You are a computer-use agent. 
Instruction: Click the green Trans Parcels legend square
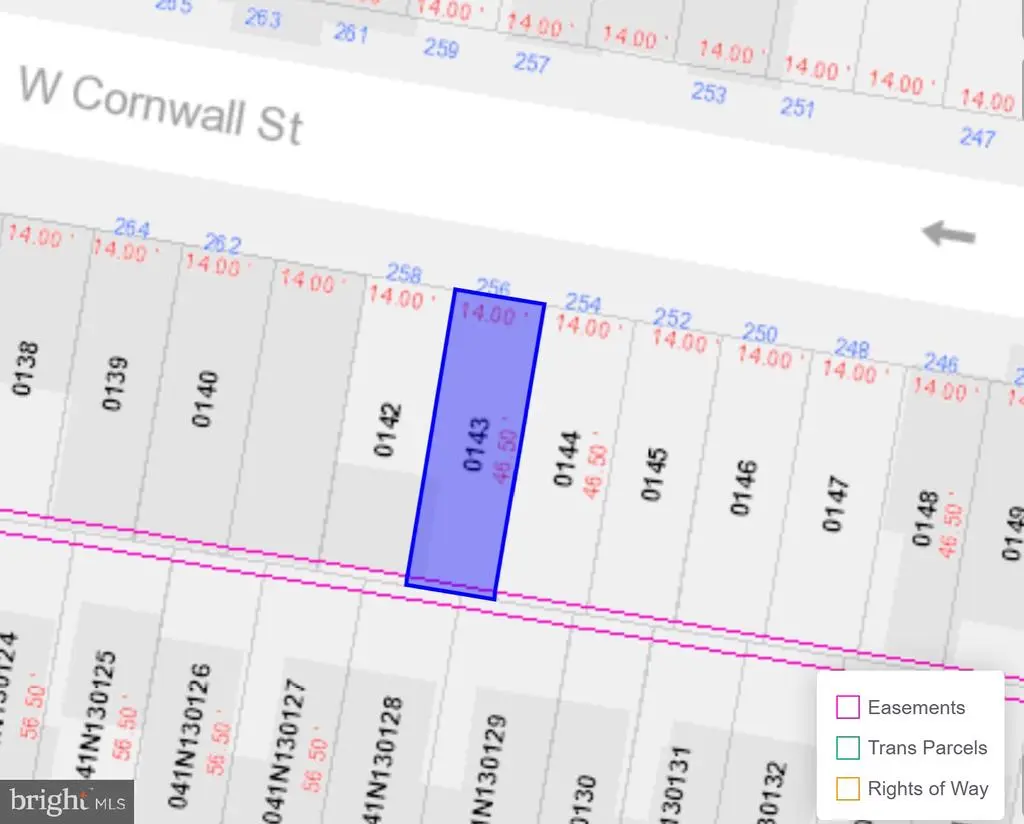(847, 748)
